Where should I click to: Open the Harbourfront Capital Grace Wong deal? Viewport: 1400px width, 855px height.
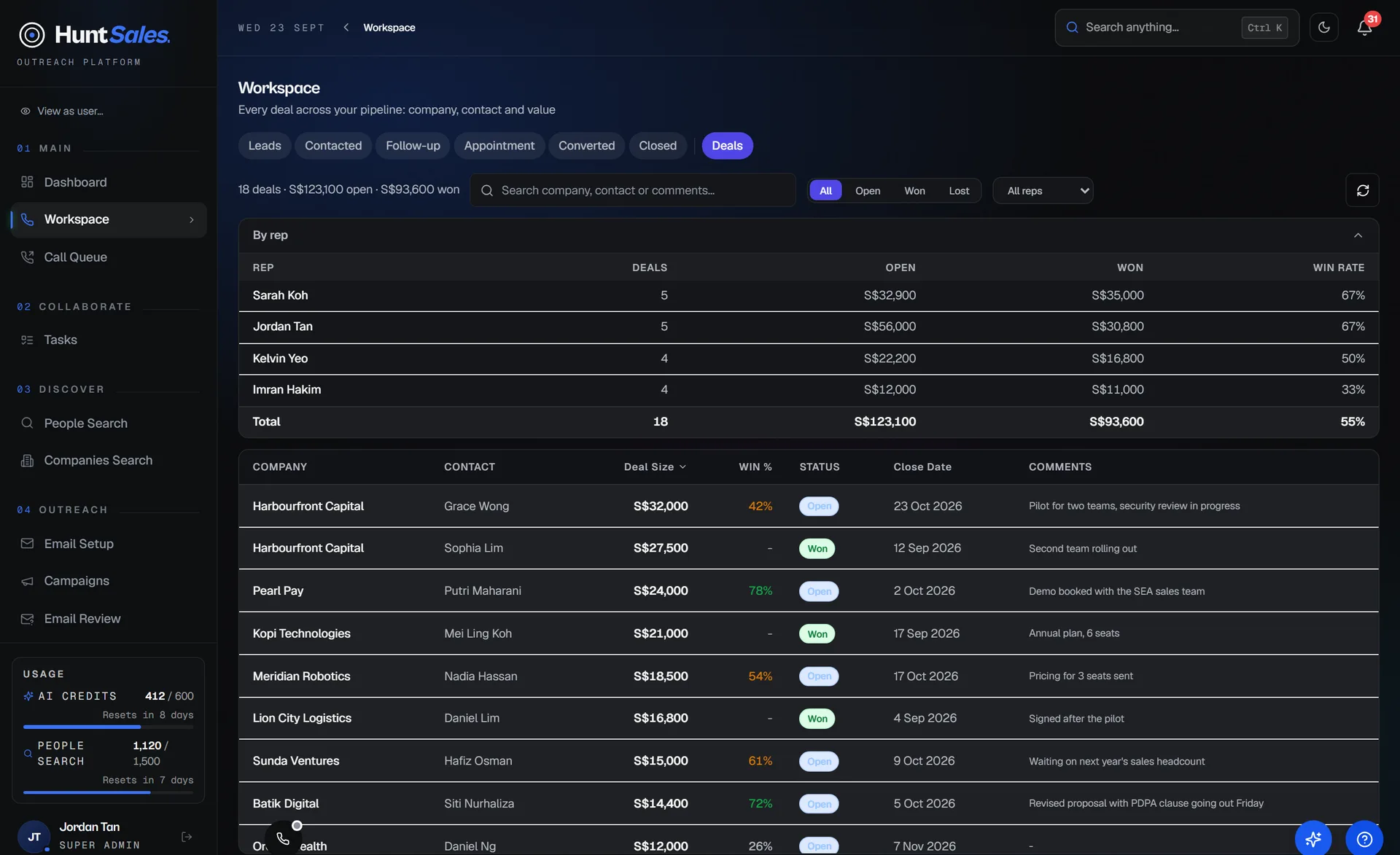coord(808,506)
